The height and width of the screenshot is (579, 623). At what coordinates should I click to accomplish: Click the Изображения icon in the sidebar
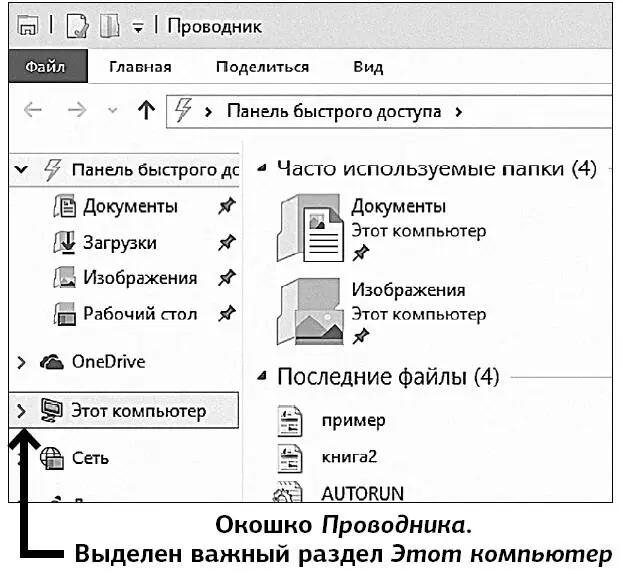pos(64,277)
